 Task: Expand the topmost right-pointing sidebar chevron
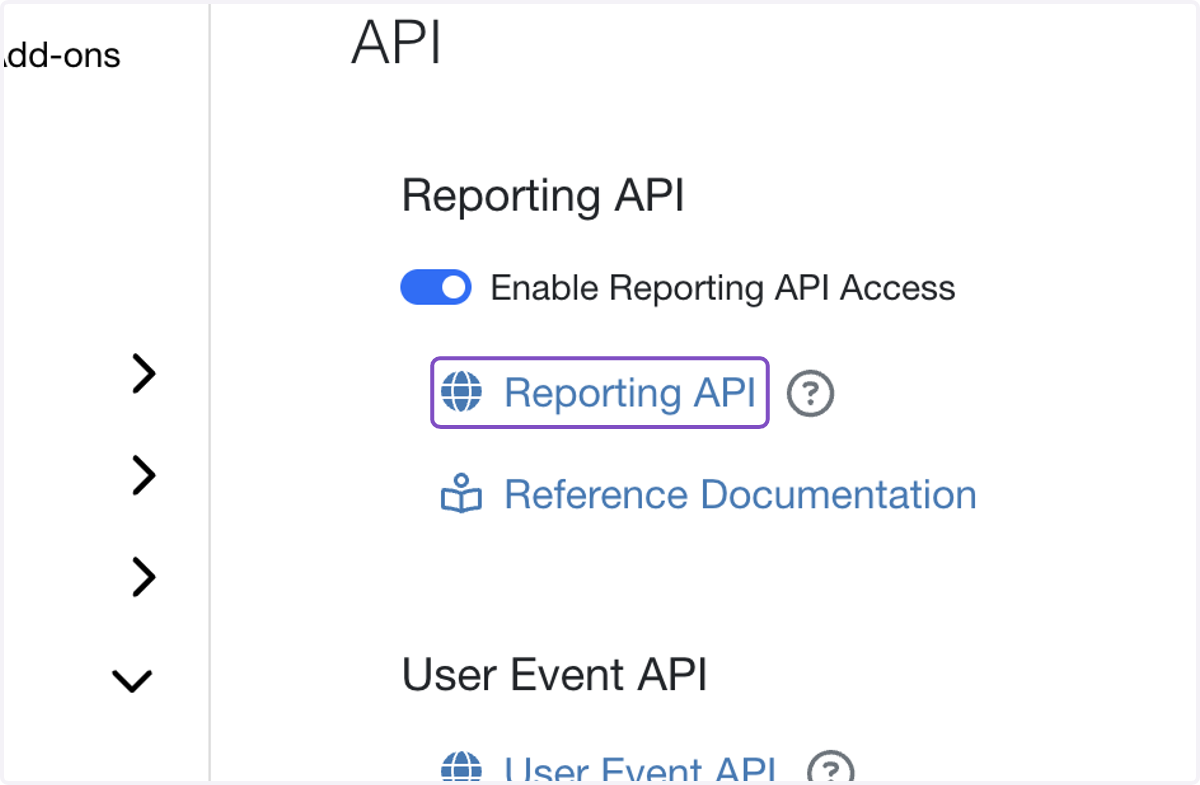(x=144, y=375)
